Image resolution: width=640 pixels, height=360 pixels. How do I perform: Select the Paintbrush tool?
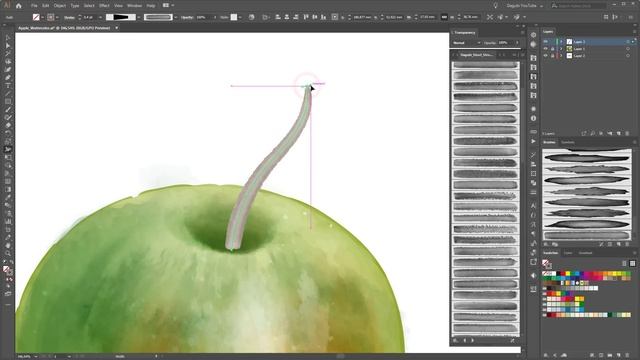8,110
